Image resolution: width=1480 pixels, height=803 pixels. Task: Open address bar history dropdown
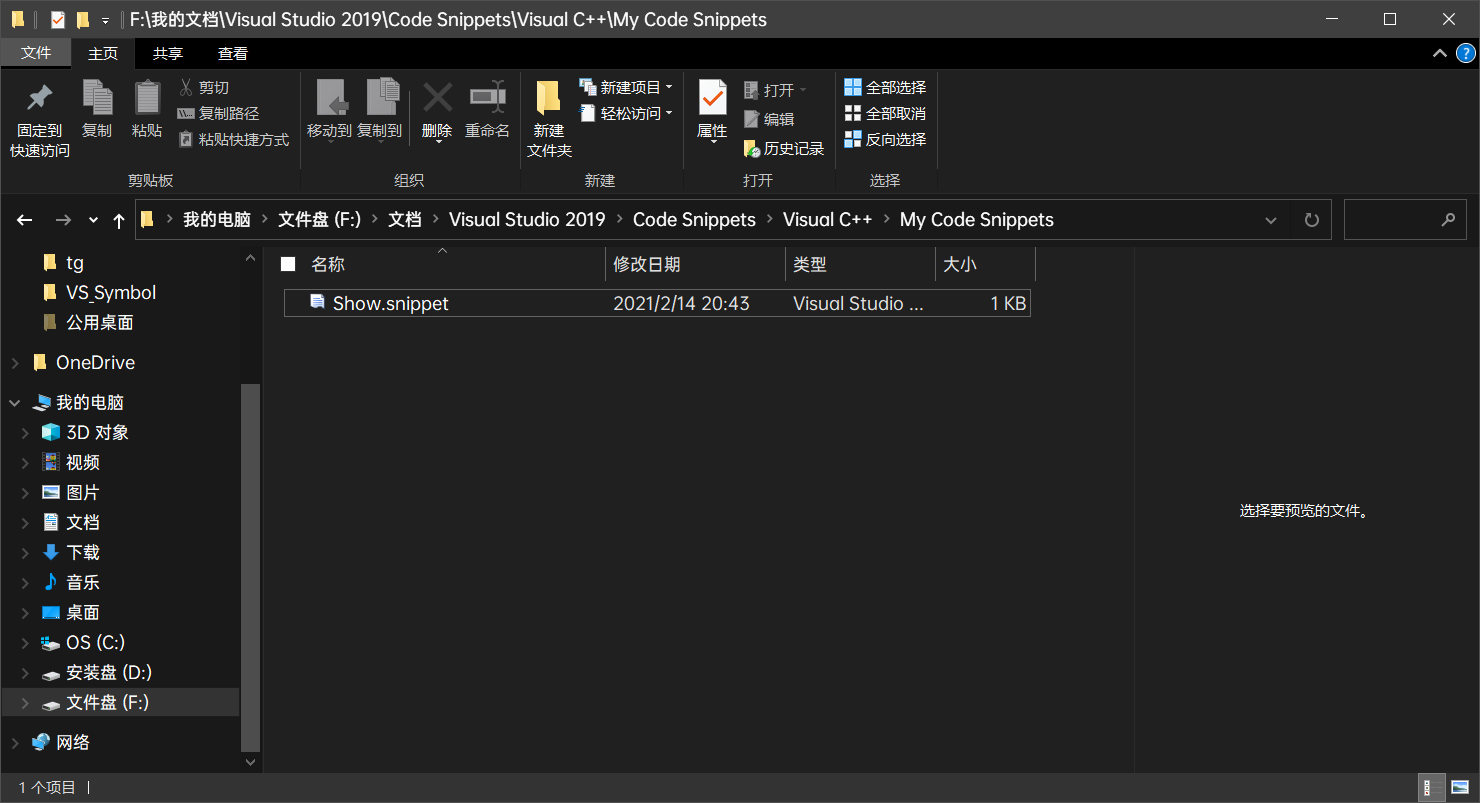(x=1271, y=220)
